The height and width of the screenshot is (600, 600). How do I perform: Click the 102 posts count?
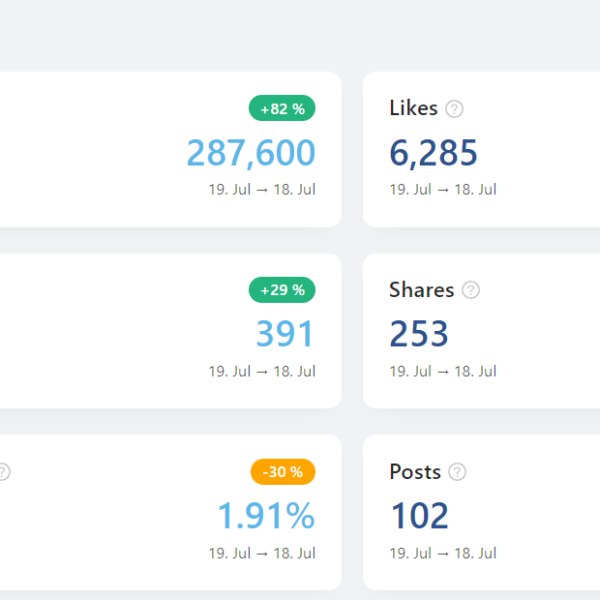pyautogui.click(x=418, y=516)
